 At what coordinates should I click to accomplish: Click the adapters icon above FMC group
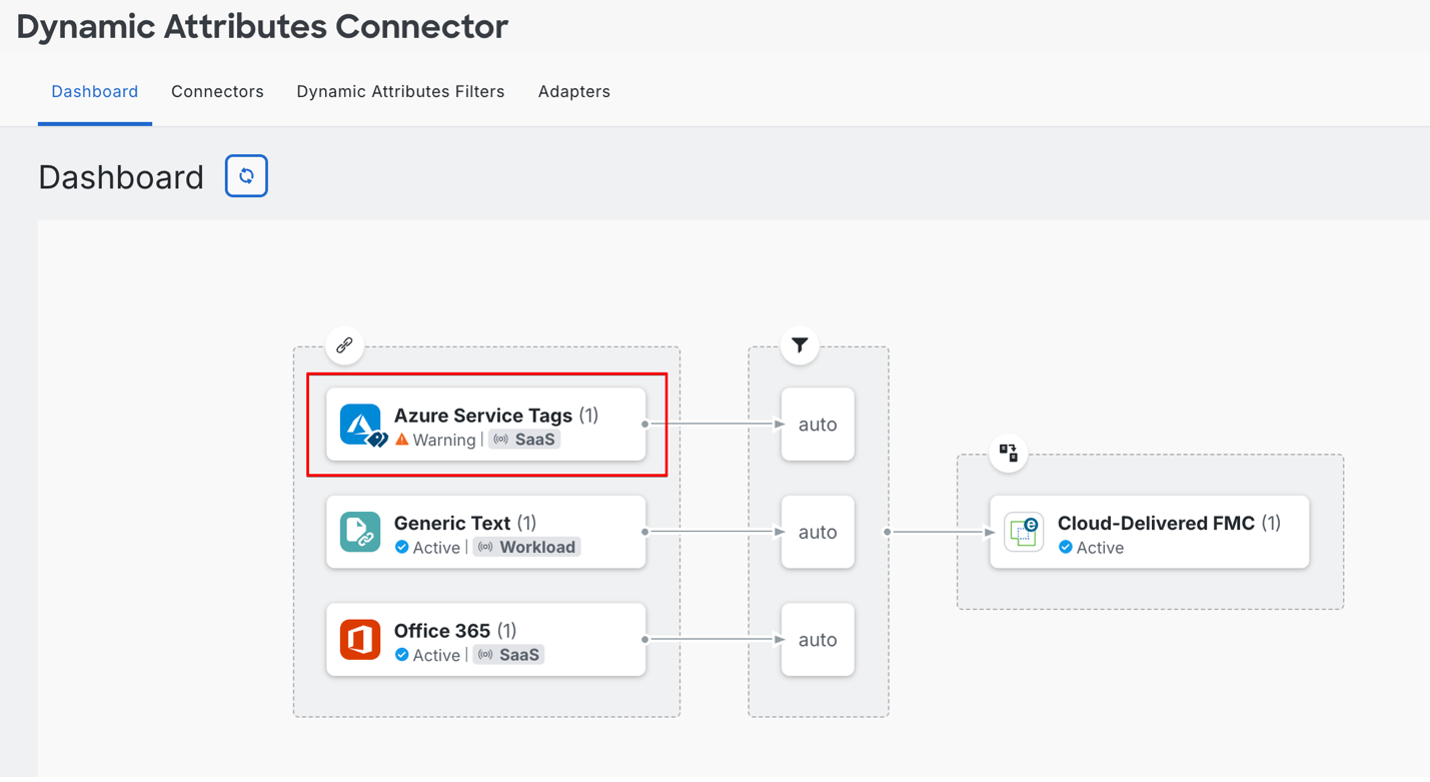coord(1008,453)
